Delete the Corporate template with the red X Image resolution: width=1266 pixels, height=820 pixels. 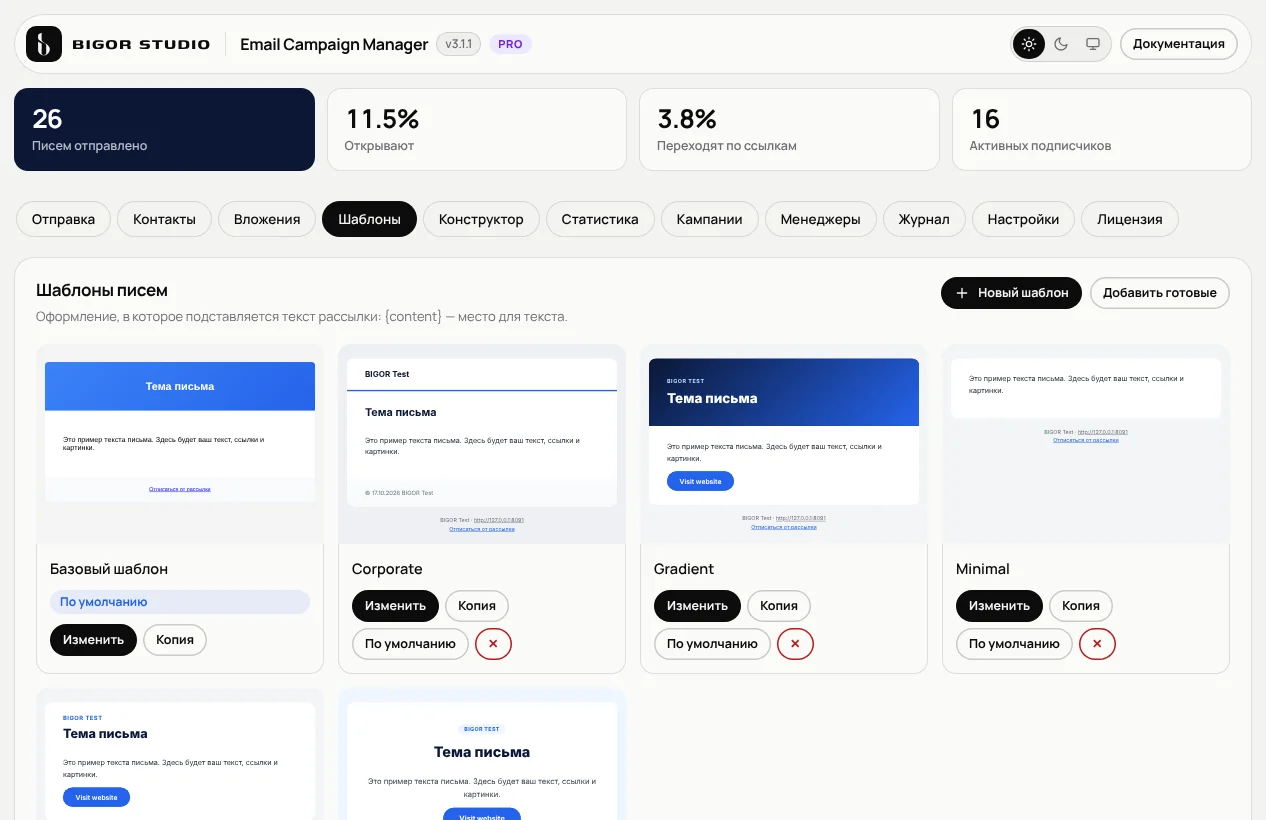click(x=493, y=644)
